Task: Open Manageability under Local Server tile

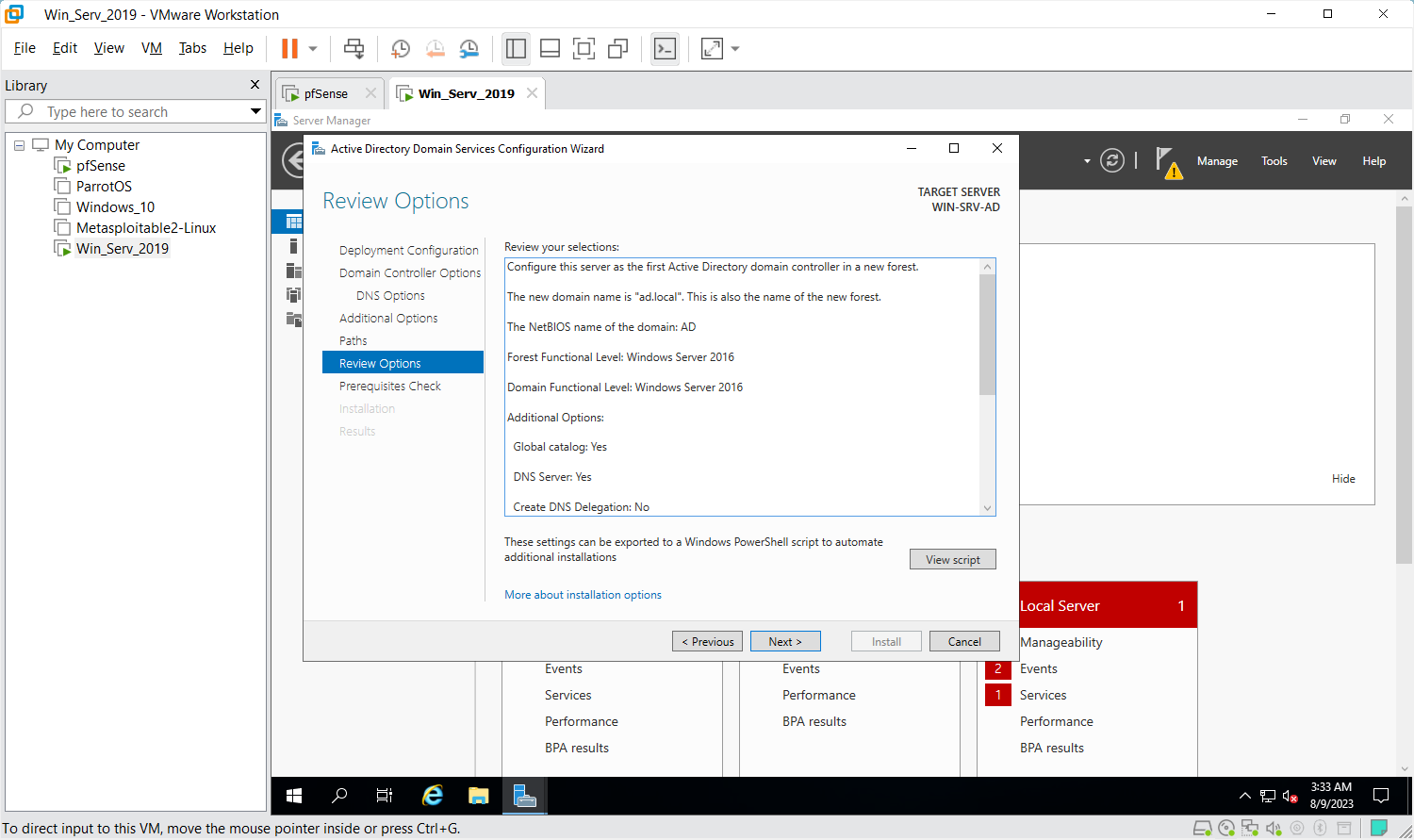Action: tap(1060, 642)
